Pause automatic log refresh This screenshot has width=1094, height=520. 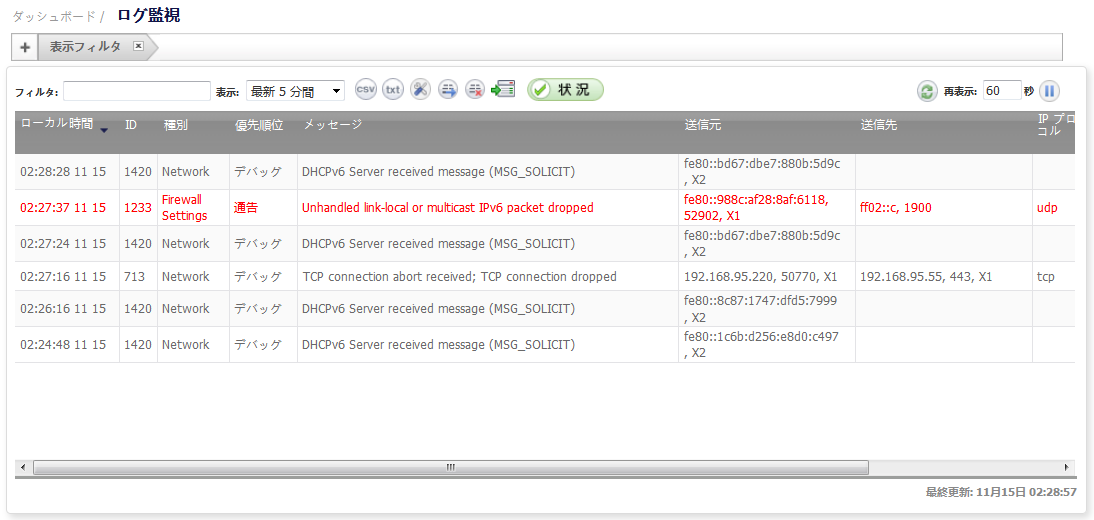(x=1049, y=91)
